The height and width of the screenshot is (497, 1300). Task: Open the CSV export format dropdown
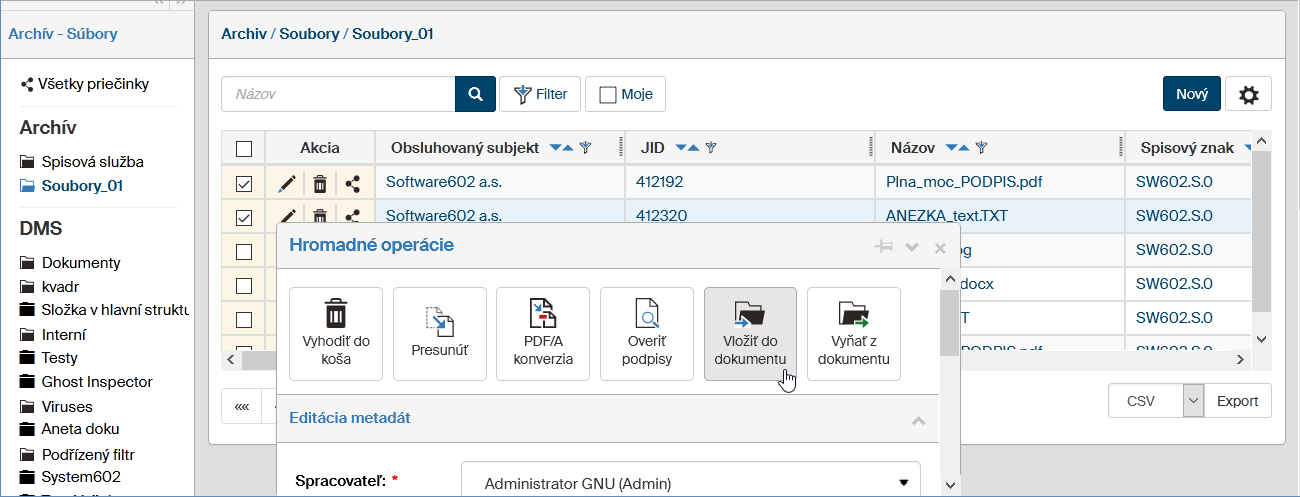1192,401
